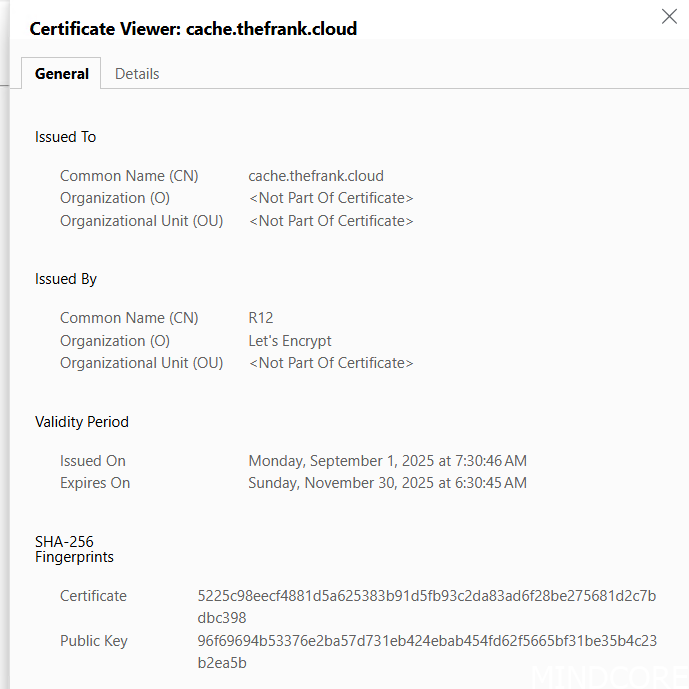Screen dimensions: 689x689
Task: Click the Public Key fingerprint label
Action: click(x=94, y=641)
